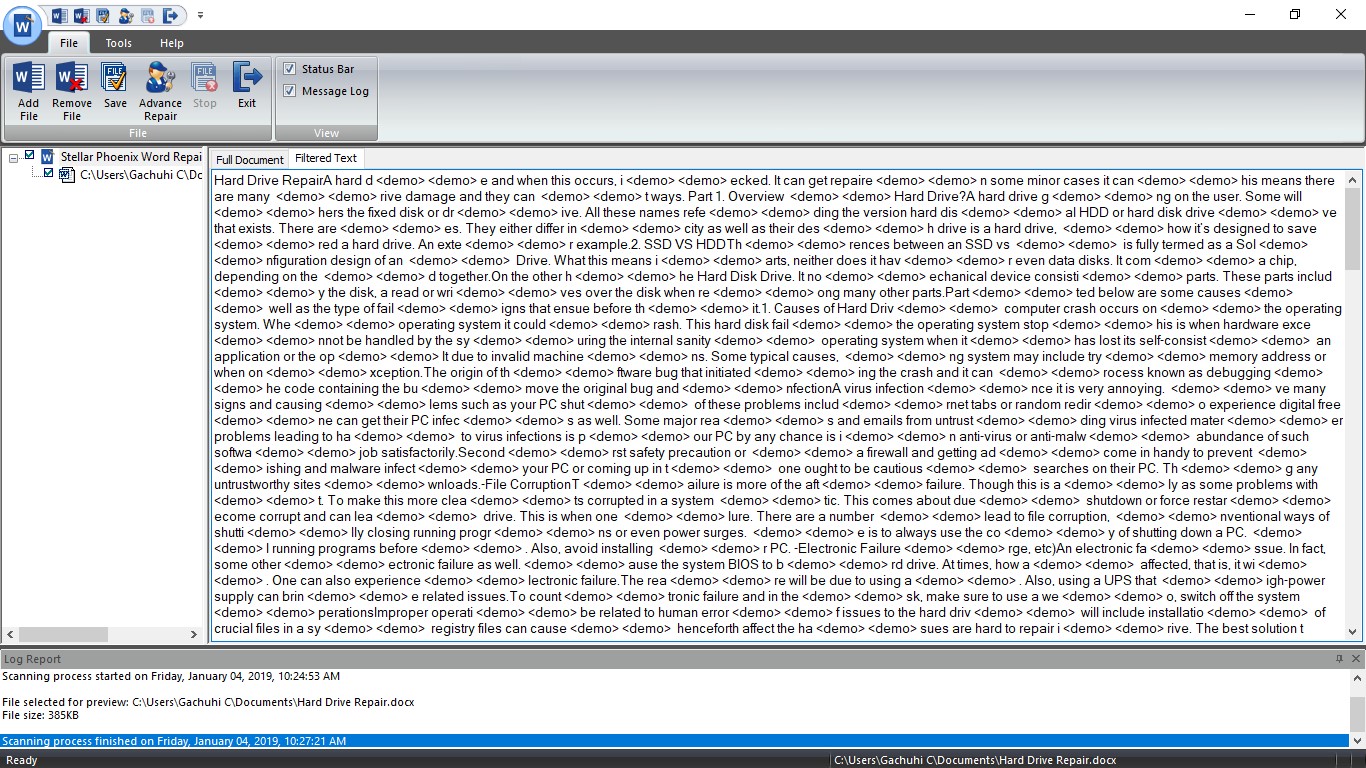Click Save icon in quick access toolbar

[x=103, y=15]
